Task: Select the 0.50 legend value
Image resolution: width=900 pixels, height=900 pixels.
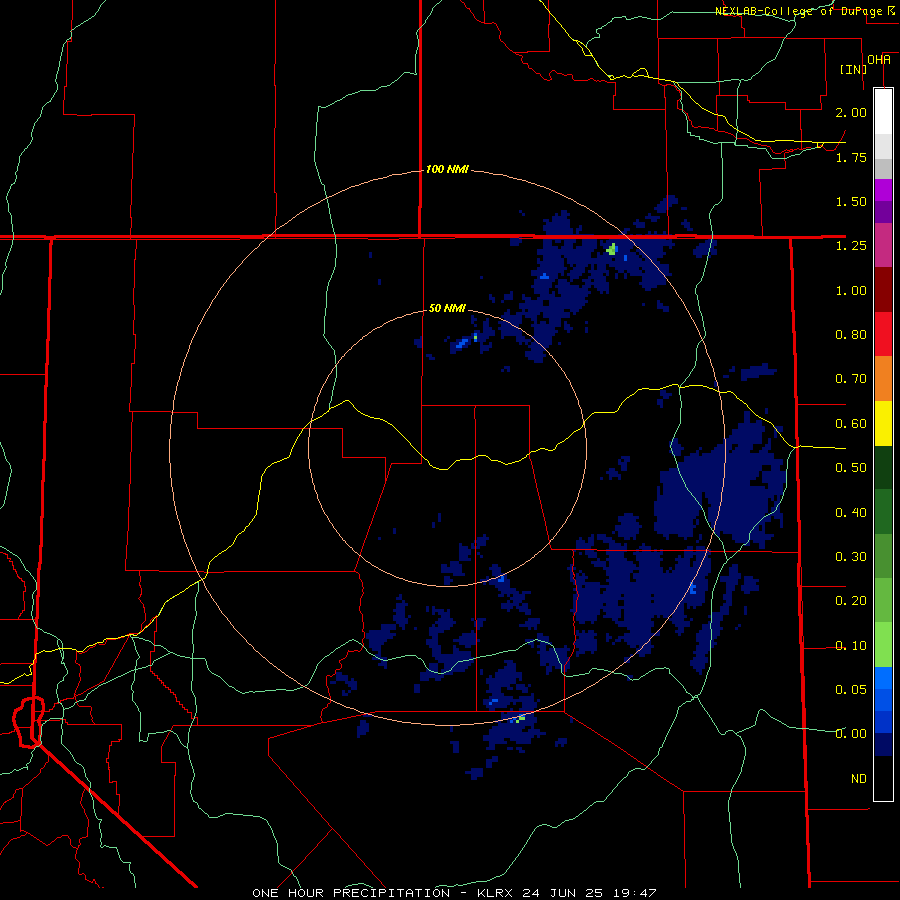Action: click(851, 468)
